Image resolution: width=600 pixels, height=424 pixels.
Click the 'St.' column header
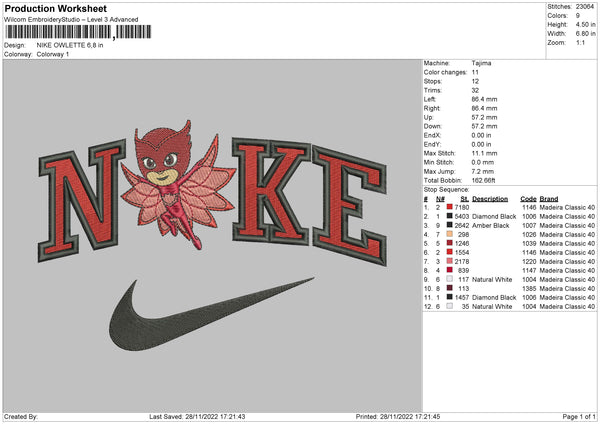[465, 199]
